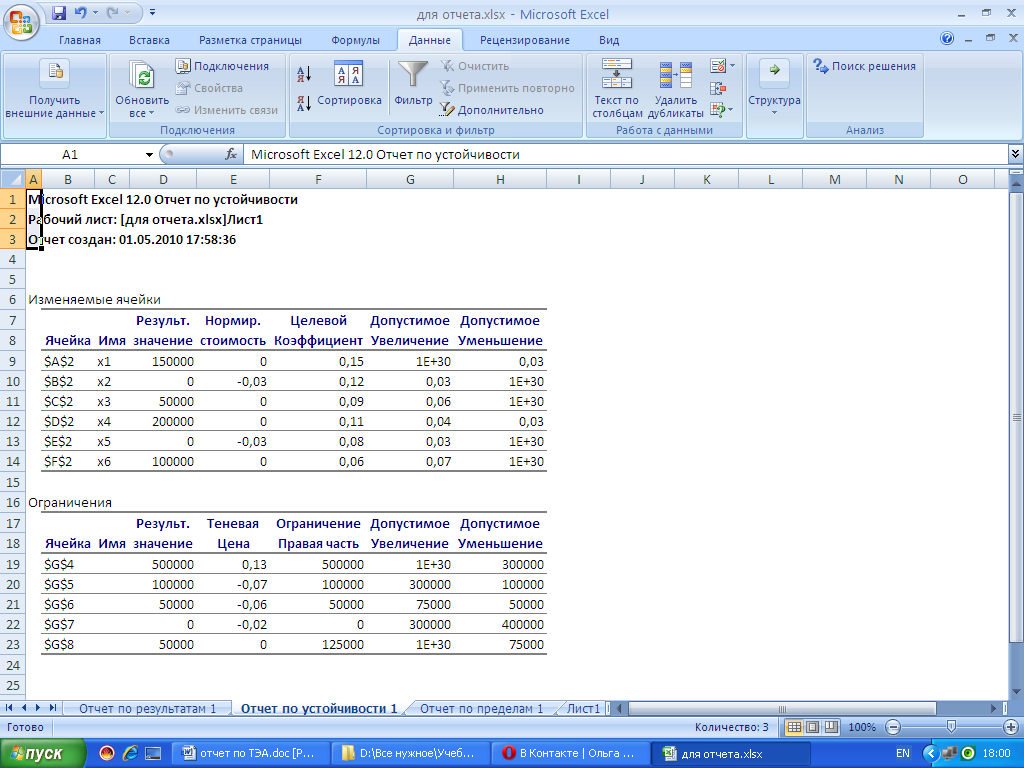Open Text to Columns (Текст по столбцам)
The height and width of the screenshot is (768, 1024).
[616, 89]
